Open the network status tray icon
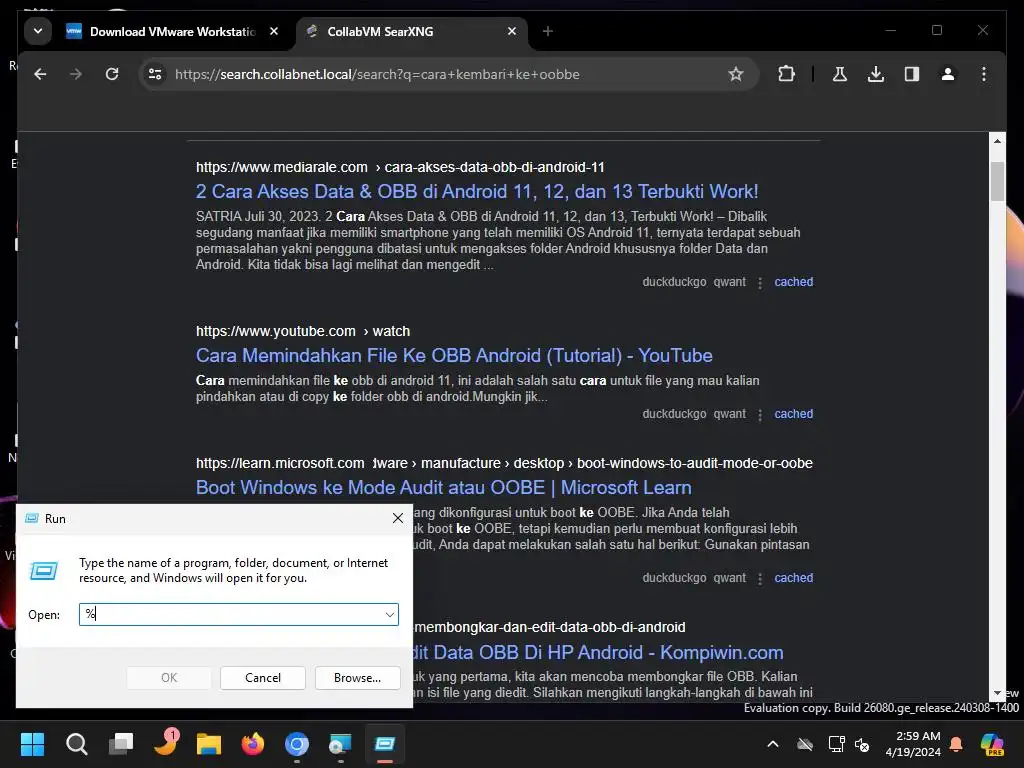Viewport: 1024px width, 768px height. pyautogui.click(x=836, y=744)
